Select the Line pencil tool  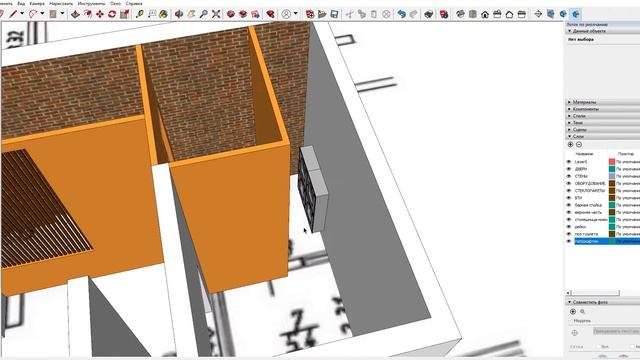coord(13,14)
